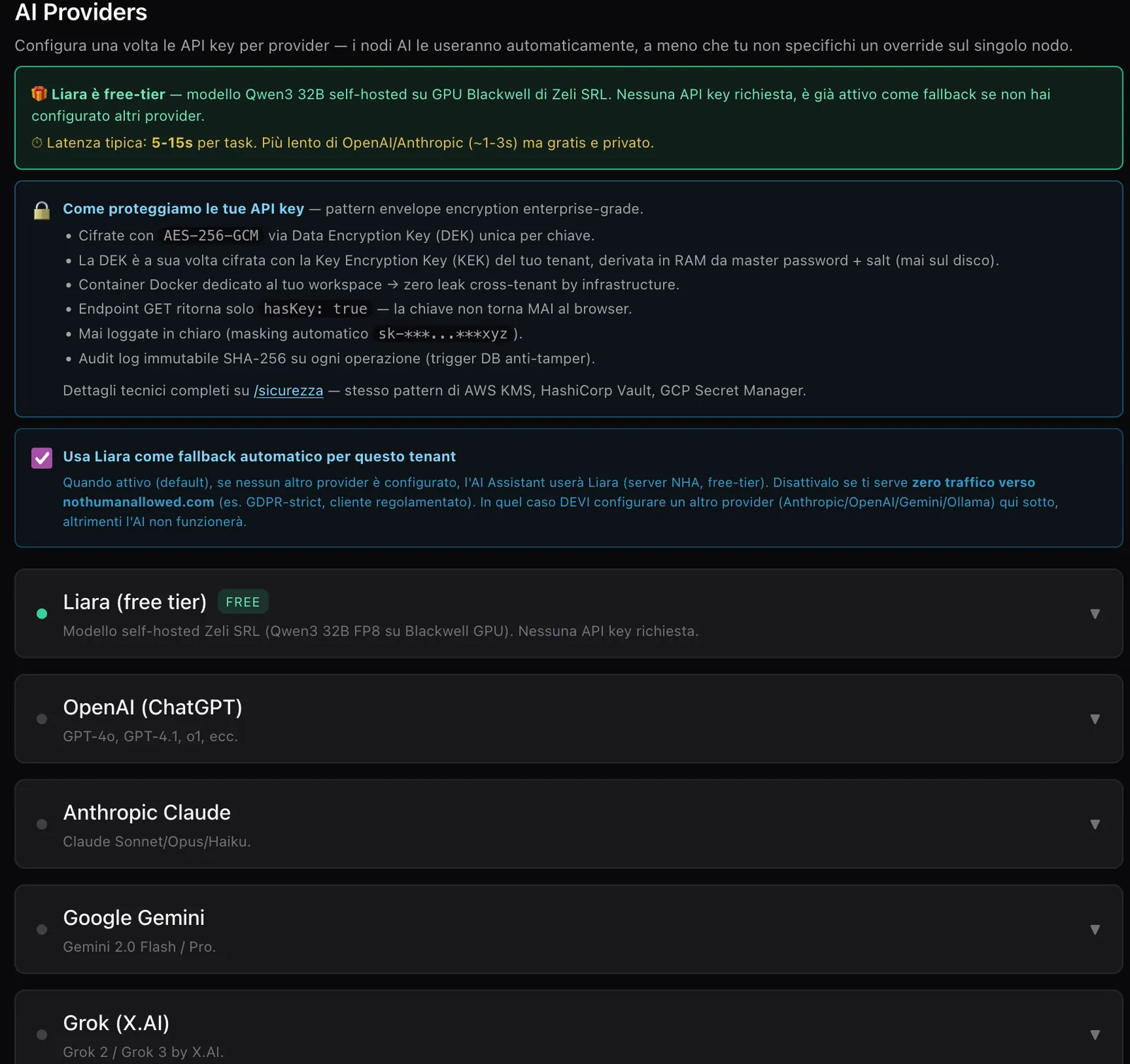Expand the Grok (X.AI) provider arrow
The height and width of the screenshot is (1064, 1130).
[1095, 1035]
